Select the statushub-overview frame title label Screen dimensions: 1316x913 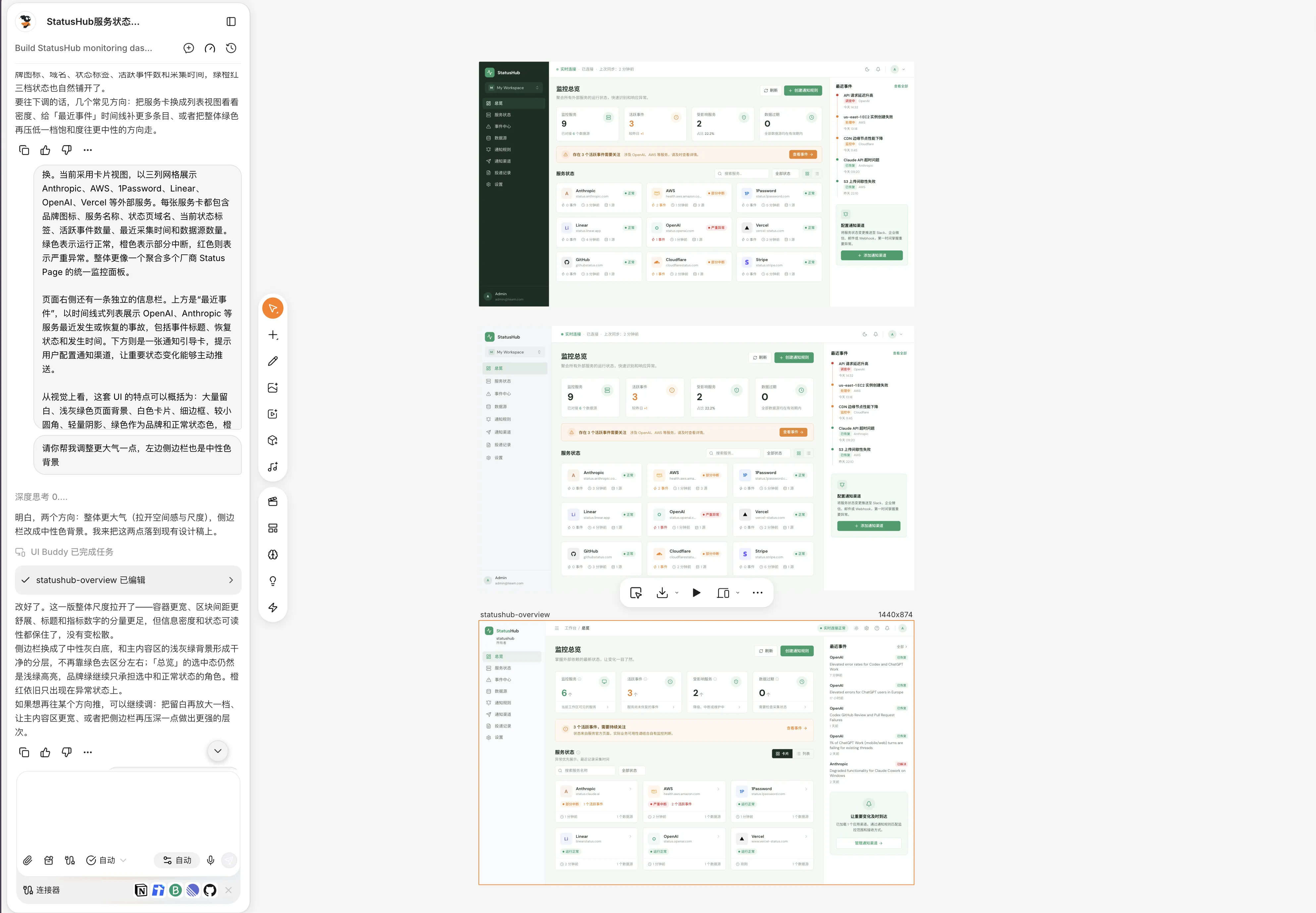click(x=515, y=615)
